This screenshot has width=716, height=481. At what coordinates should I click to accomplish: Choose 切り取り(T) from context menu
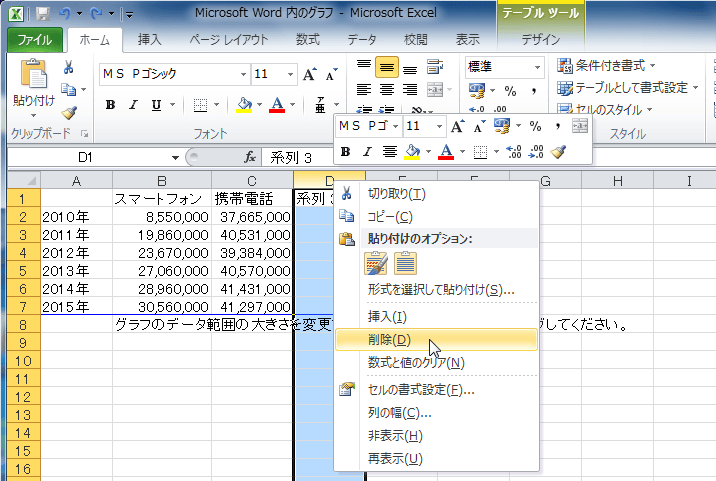coord(436,194)
